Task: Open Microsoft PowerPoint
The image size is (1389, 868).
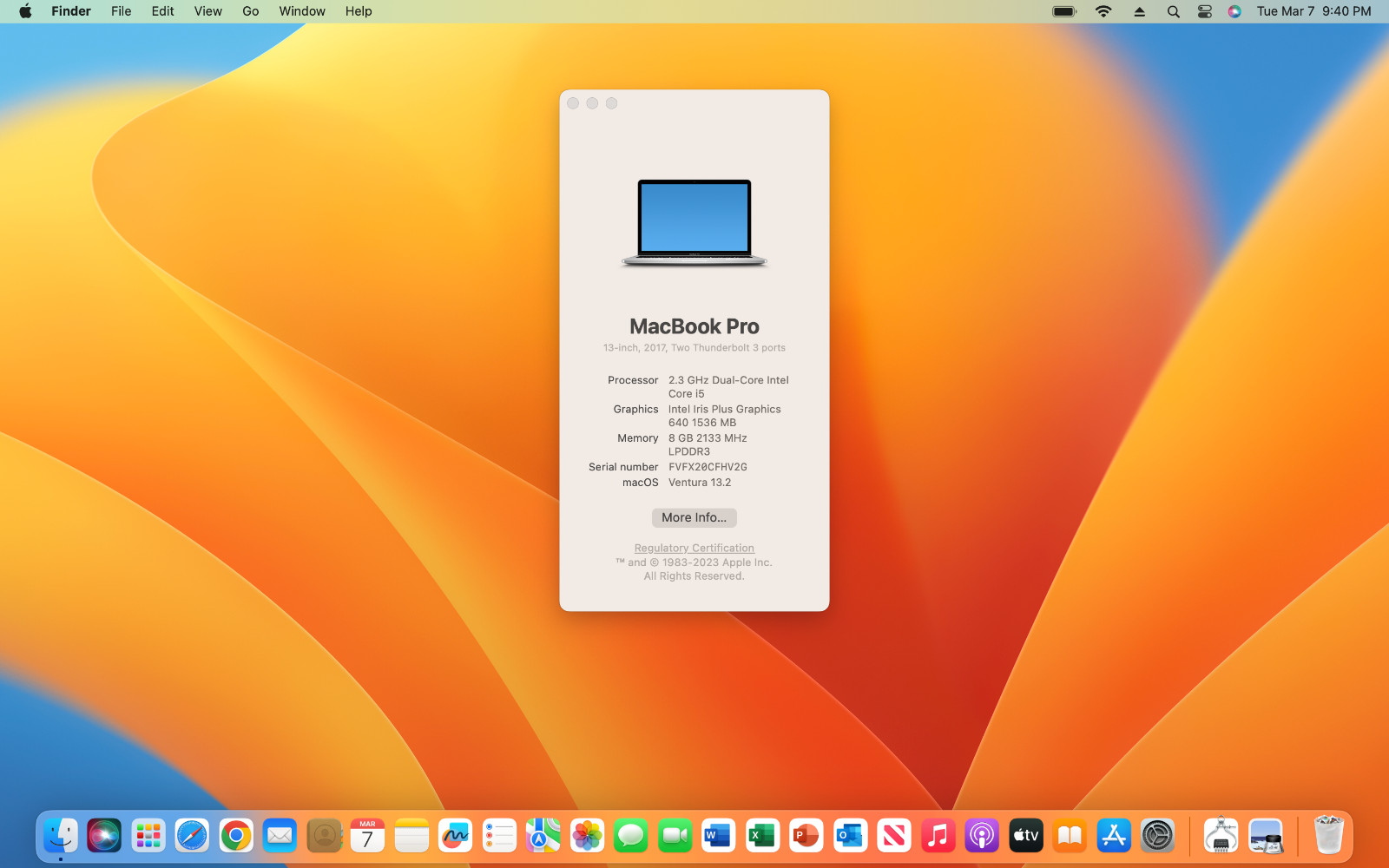Action: tap(806, 836)
